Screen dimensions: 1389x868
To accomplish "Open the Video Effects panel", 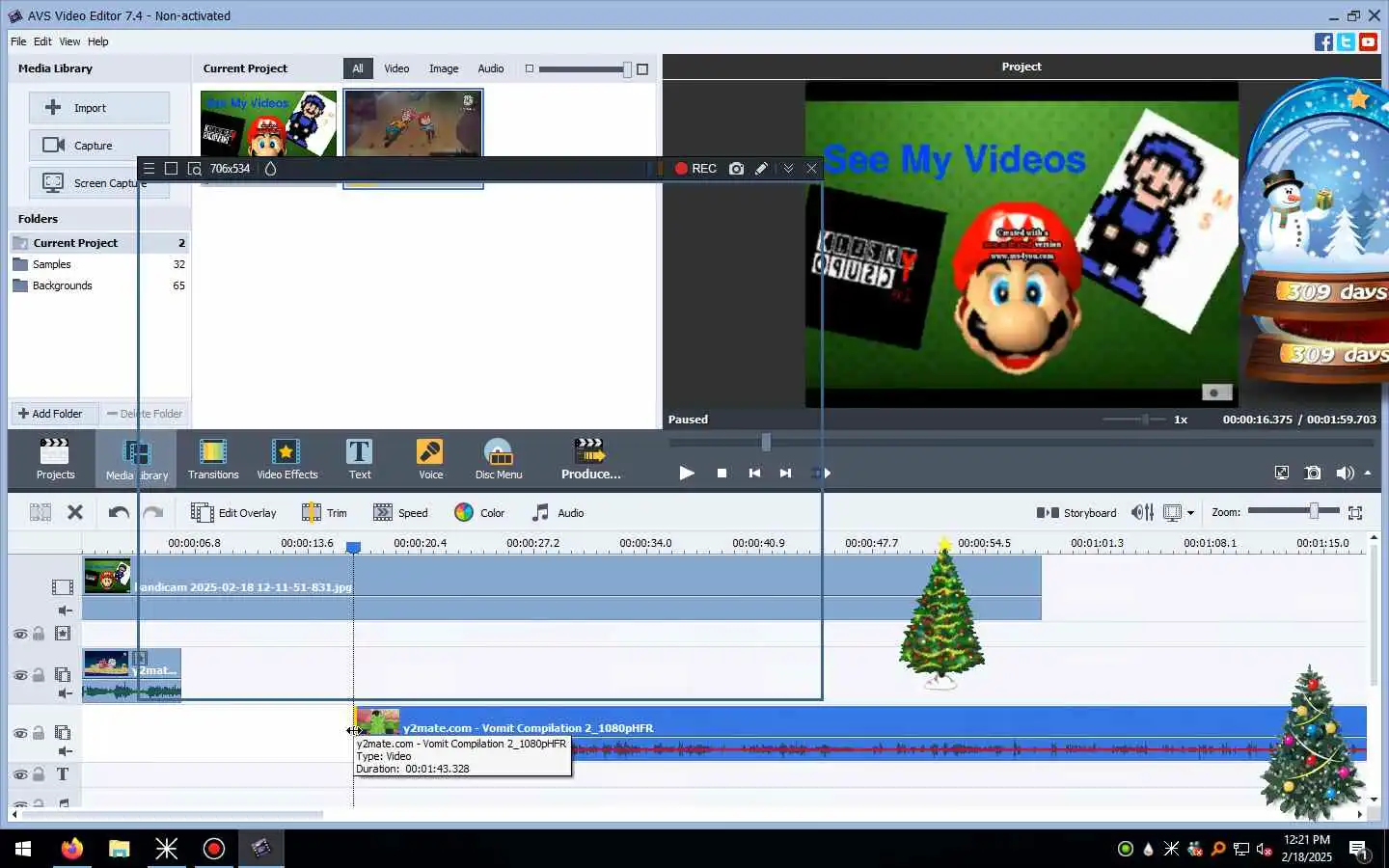I will (x=286, y=458).
